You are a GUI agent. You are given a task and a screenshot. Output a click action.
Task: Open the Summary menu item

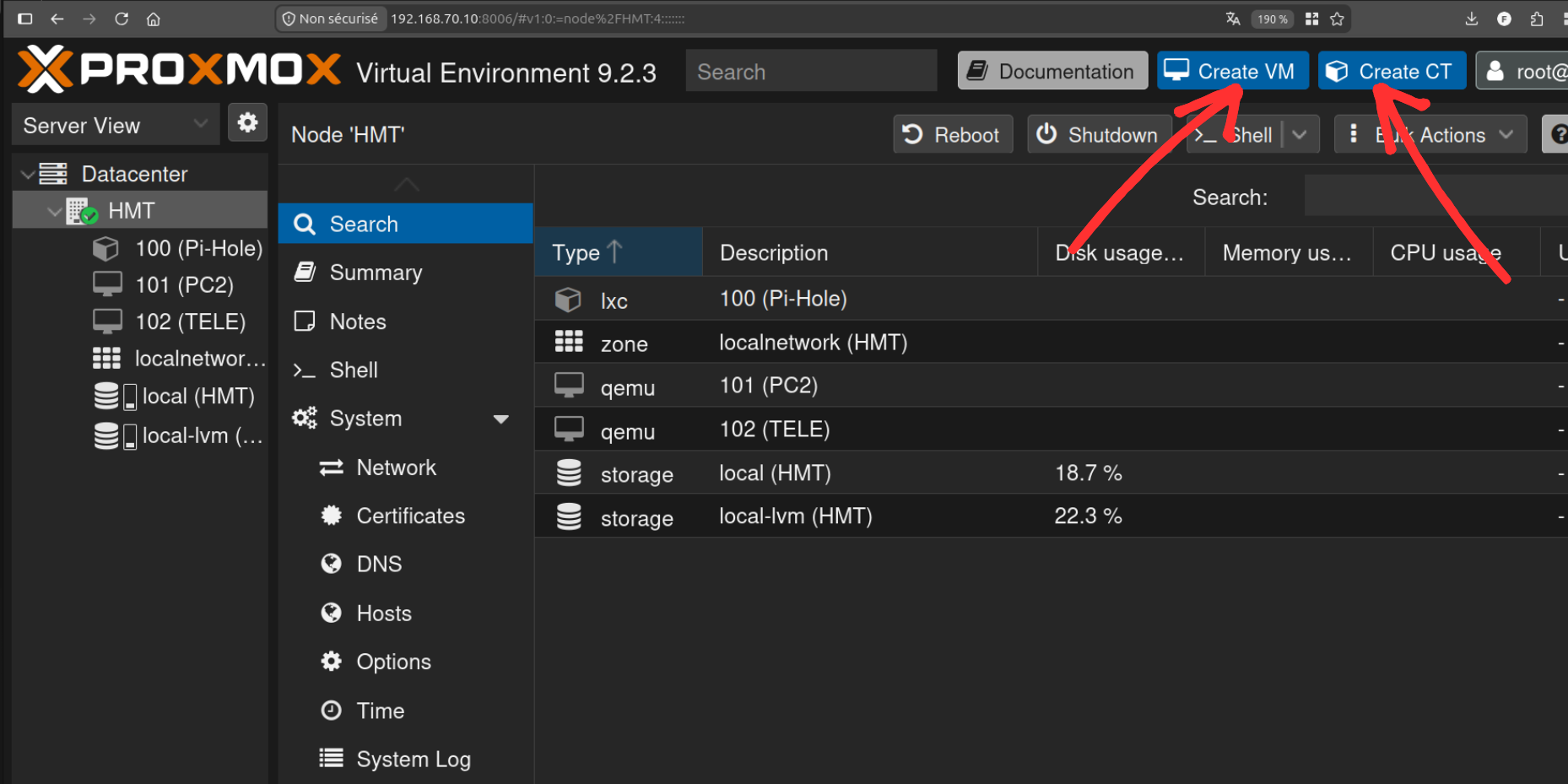pyautogui.click(x=406, y=273)
